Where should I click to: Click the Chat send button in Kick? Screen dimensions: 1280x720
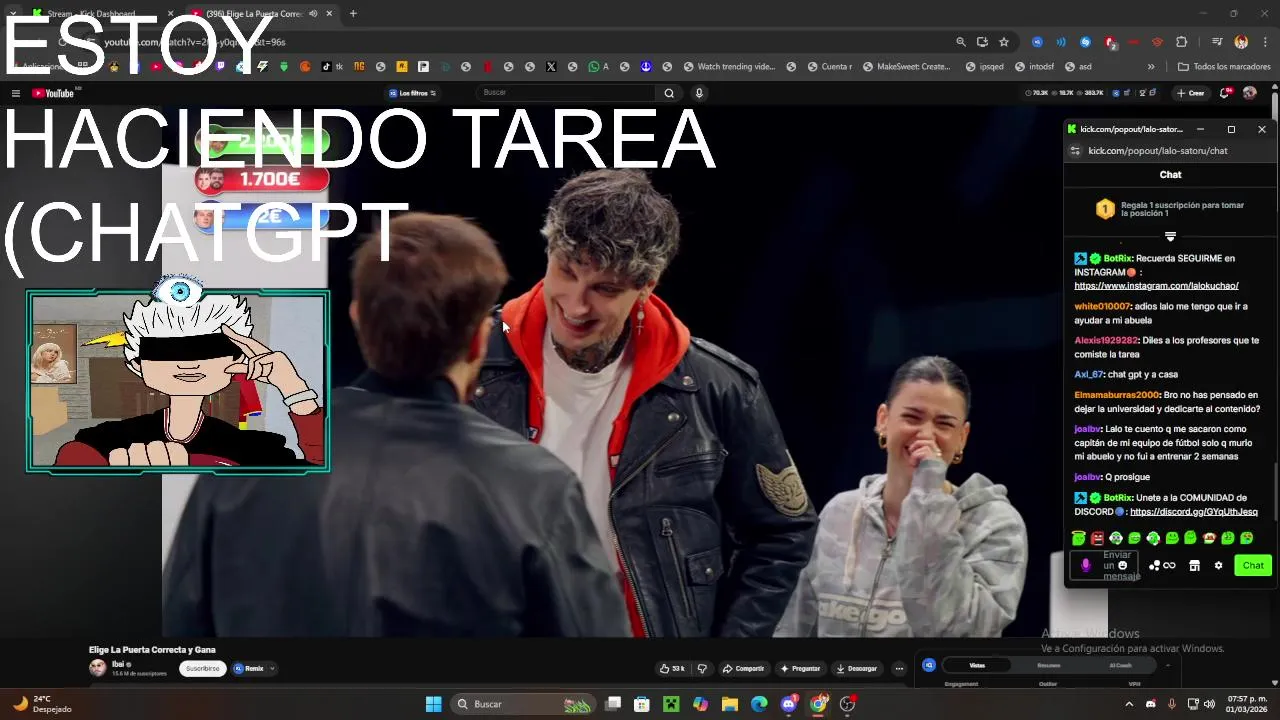tap(1253, 566)
